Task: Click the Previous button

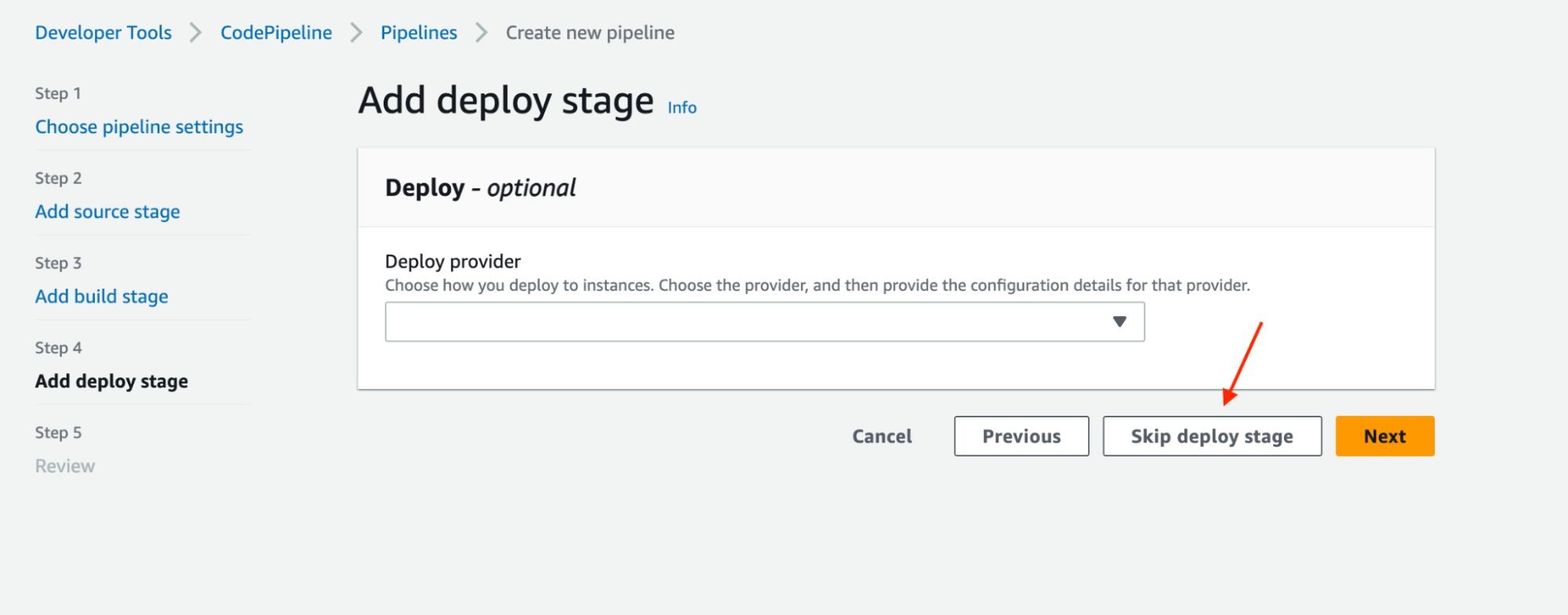Action: [1021, 436]
